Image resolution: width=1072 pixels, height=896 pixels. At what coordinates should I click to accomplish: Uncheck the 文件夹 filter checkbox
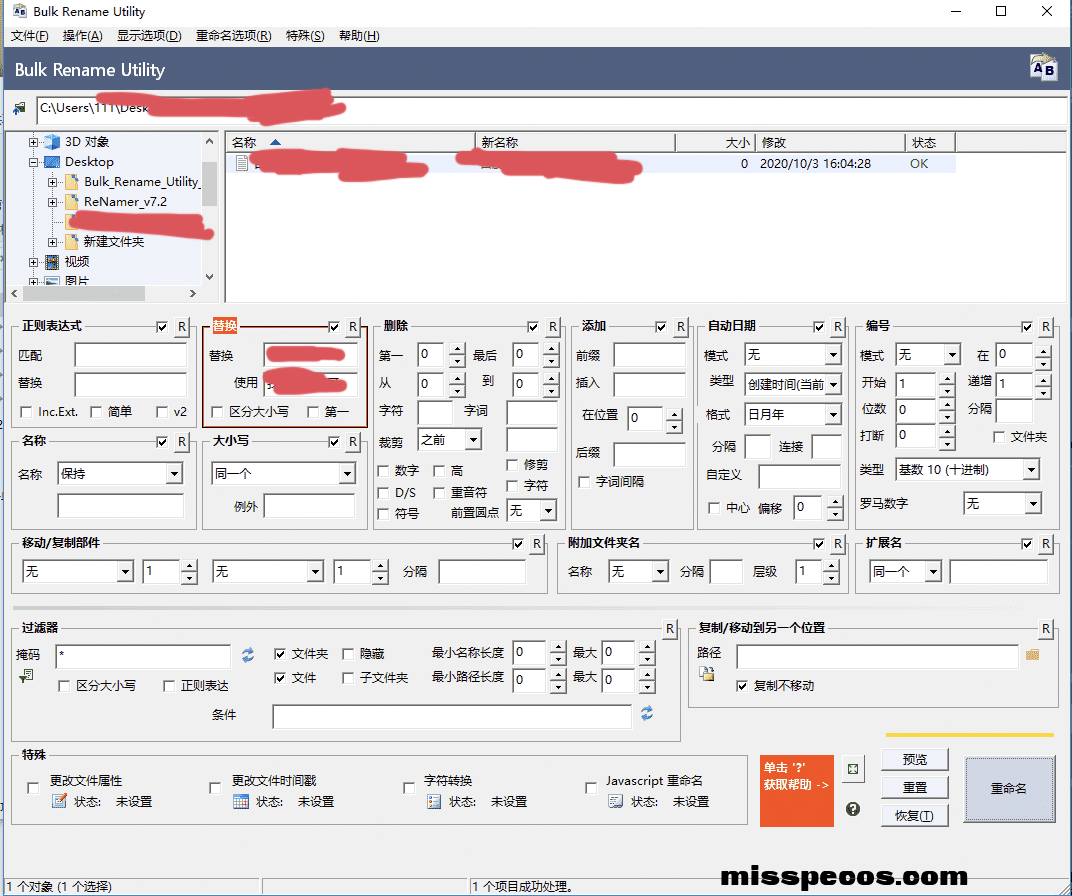280,654
